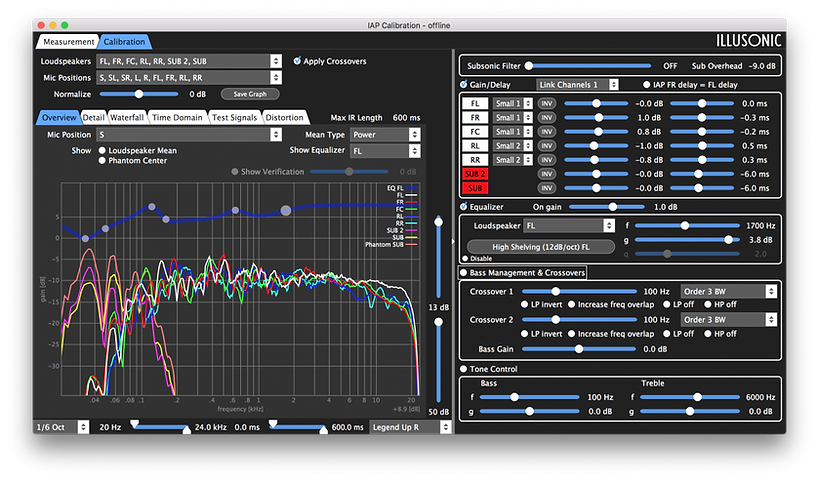Image resolution: width=819 pixels, height=481 pixels.
Task: Enable Bass Management & Crossovers
Action: pos(464,272)
